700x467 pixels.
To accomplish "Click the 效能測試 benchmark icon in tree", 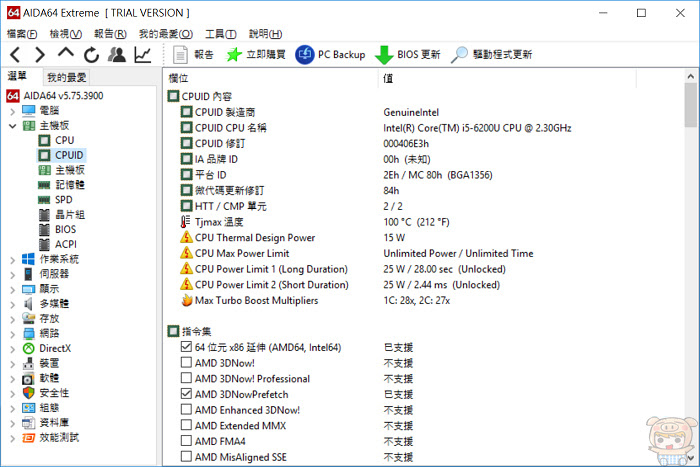I will point(28,438).
